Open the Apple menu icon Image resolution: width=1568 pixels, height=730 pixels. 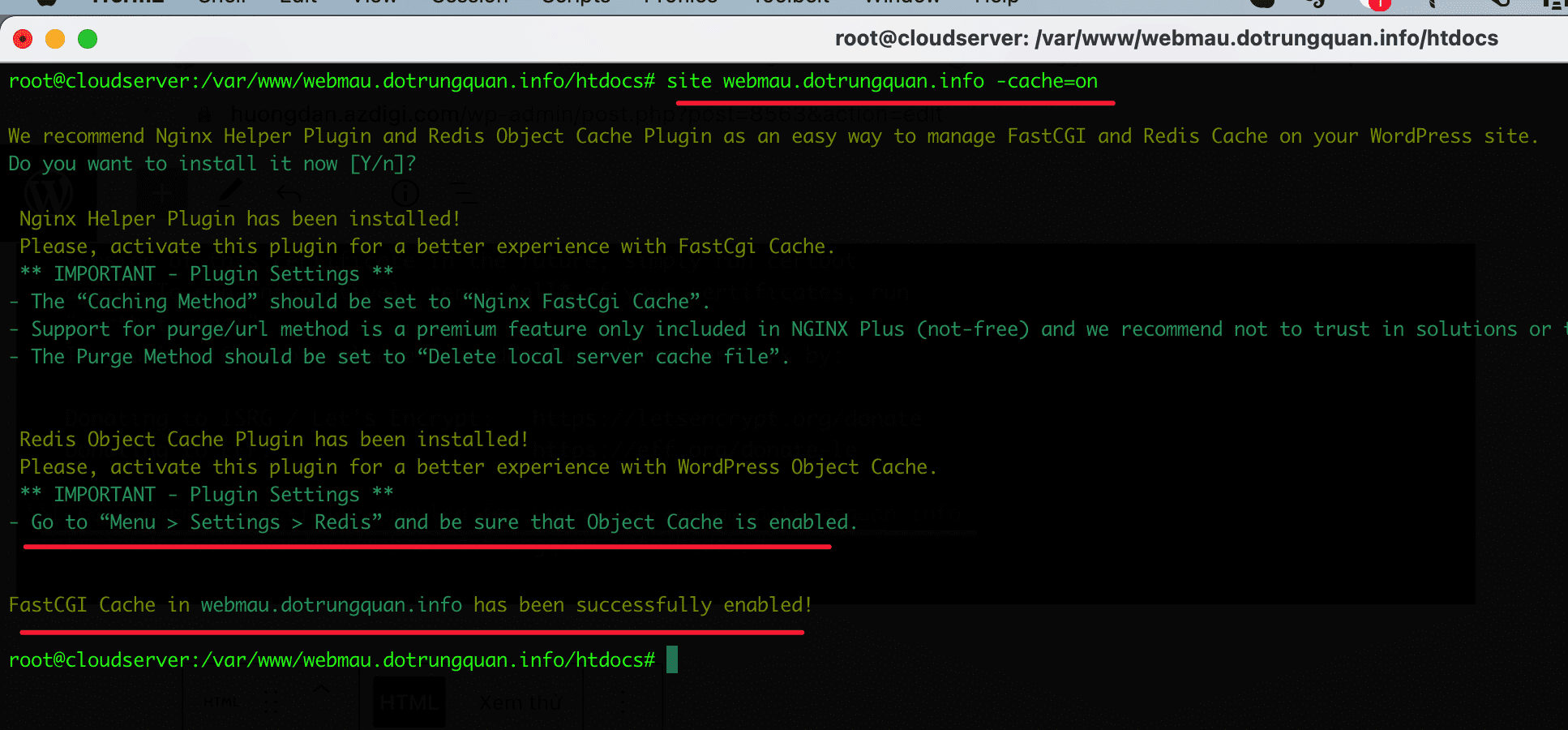pos(46,2)
